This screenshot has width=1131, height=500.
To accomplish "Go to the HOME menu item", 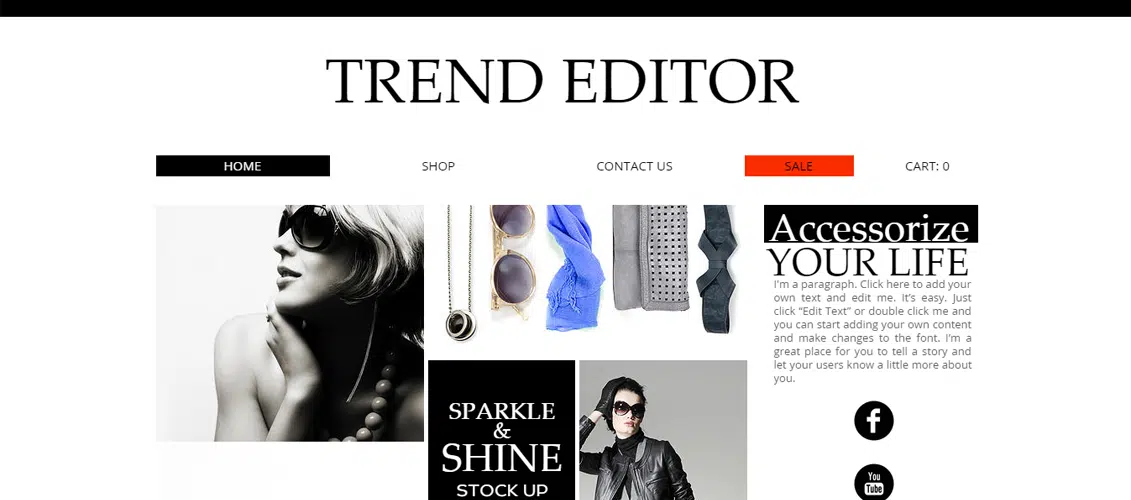I will 242,166.
